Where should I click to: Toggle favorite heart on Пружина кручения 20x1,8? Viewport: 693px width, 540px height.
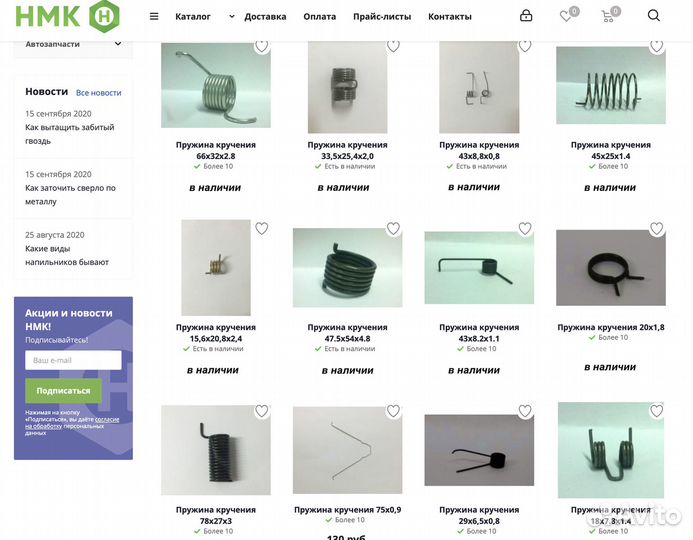click(656, 228)
